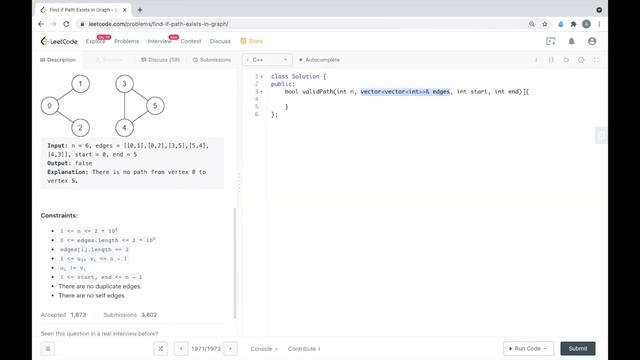
Task: Go forward in browser history
Action: pyautogui.click(x=53, y=24)
